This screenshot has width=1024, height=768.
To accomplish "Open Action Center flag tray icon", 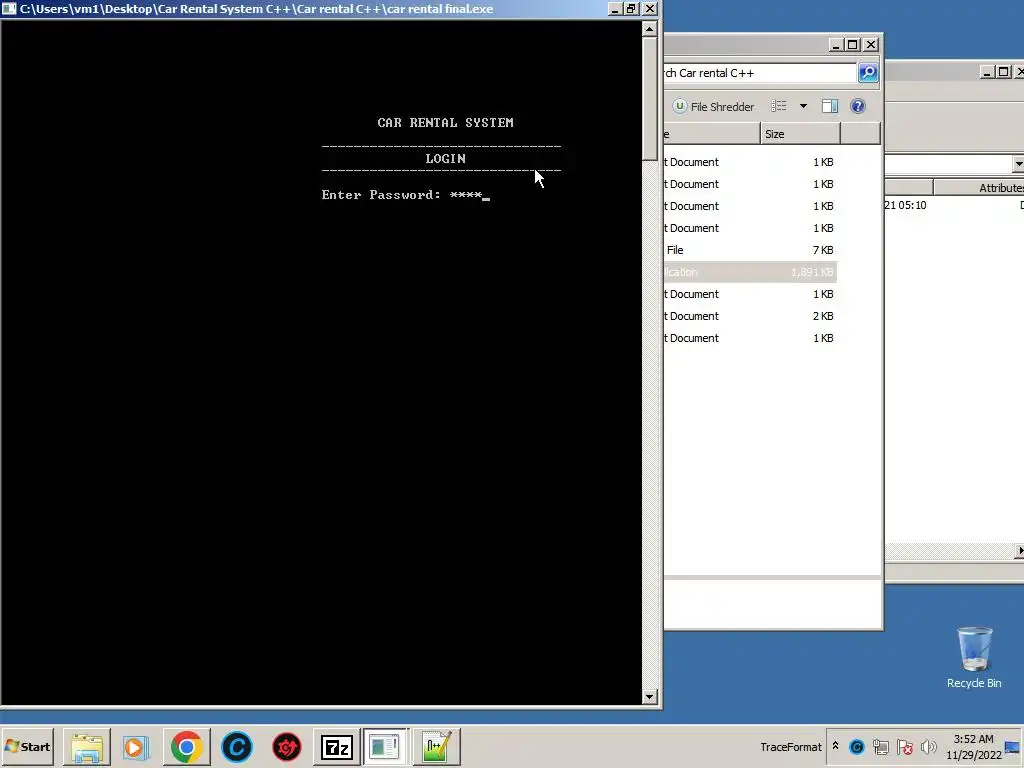I will point(904,746).
